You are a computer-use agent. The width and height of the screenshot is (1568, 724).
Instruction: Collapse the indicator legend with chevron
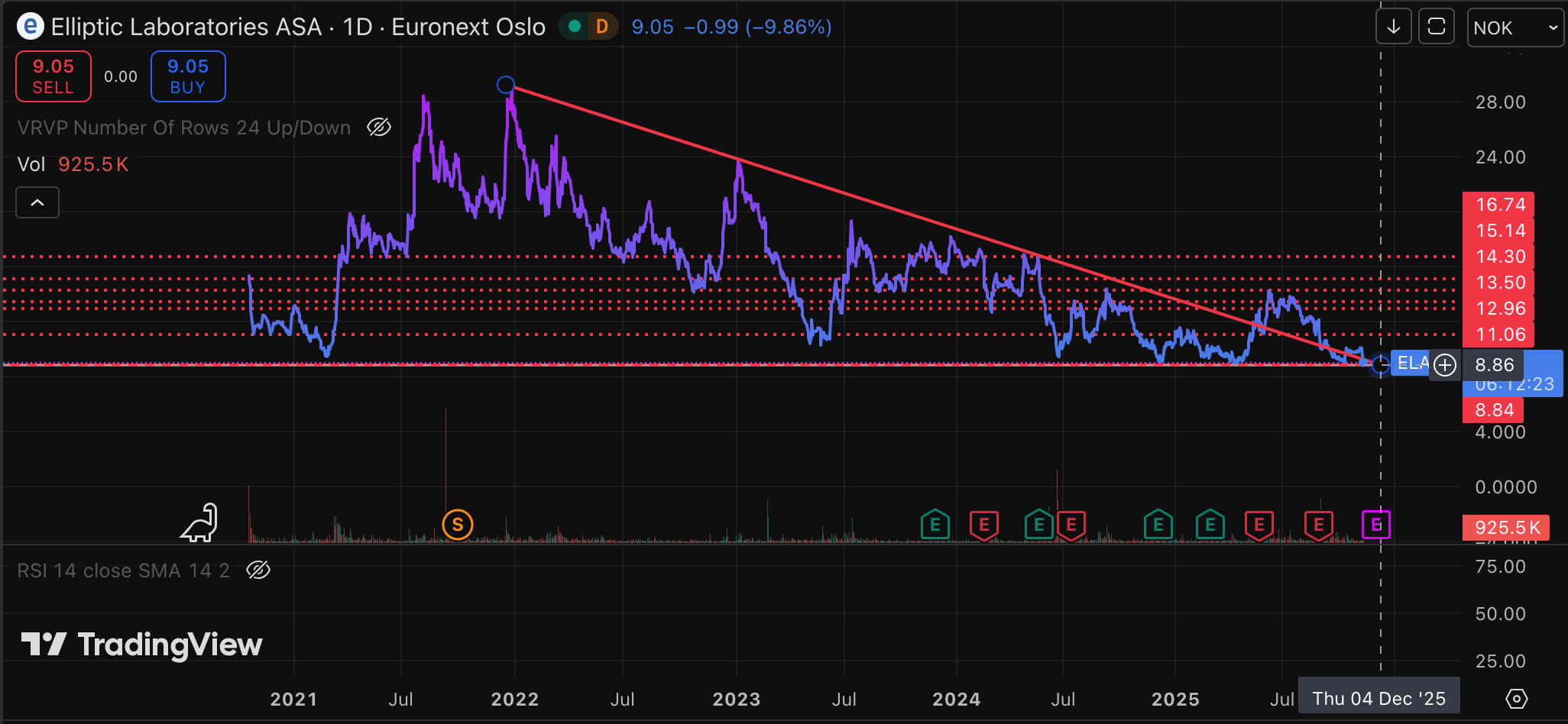[37, 202]
